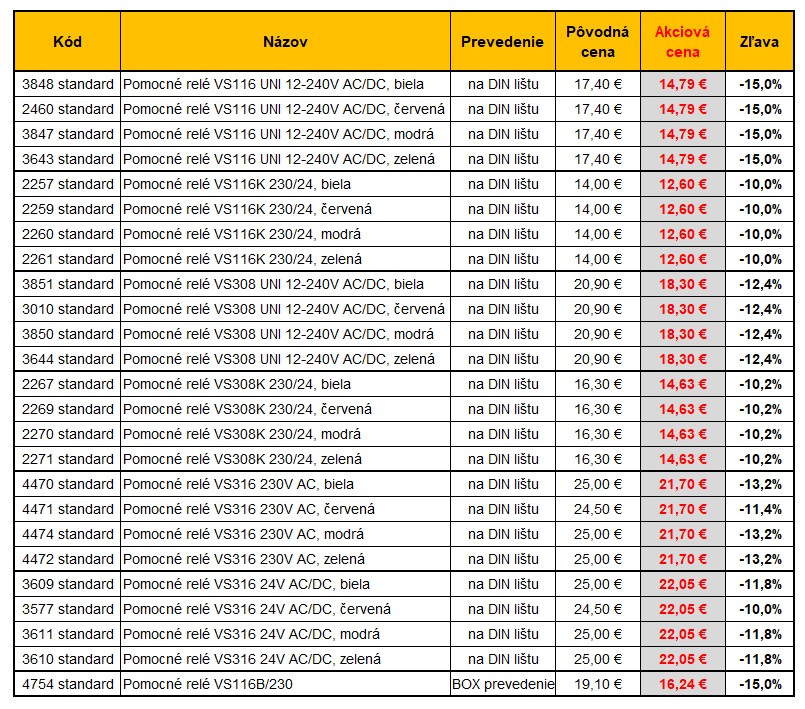This screenshot has width=805, height=709.
Task: Click the name cell VS116B/230 relay
Action: (285, 684)
